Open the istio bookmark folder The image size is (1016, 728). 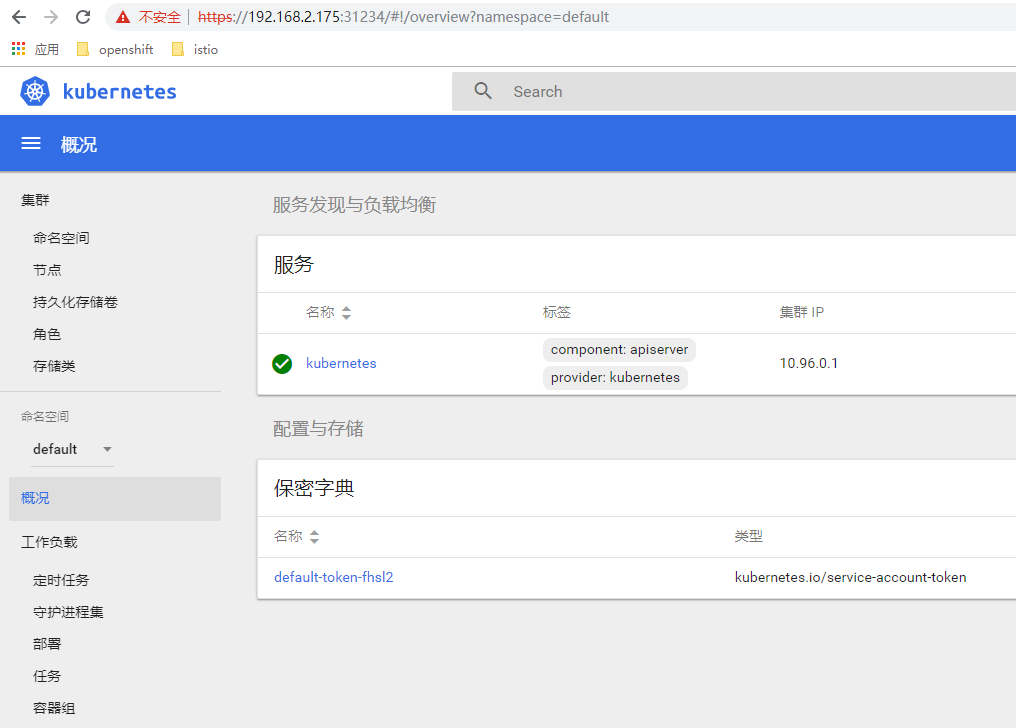[194, 49]
